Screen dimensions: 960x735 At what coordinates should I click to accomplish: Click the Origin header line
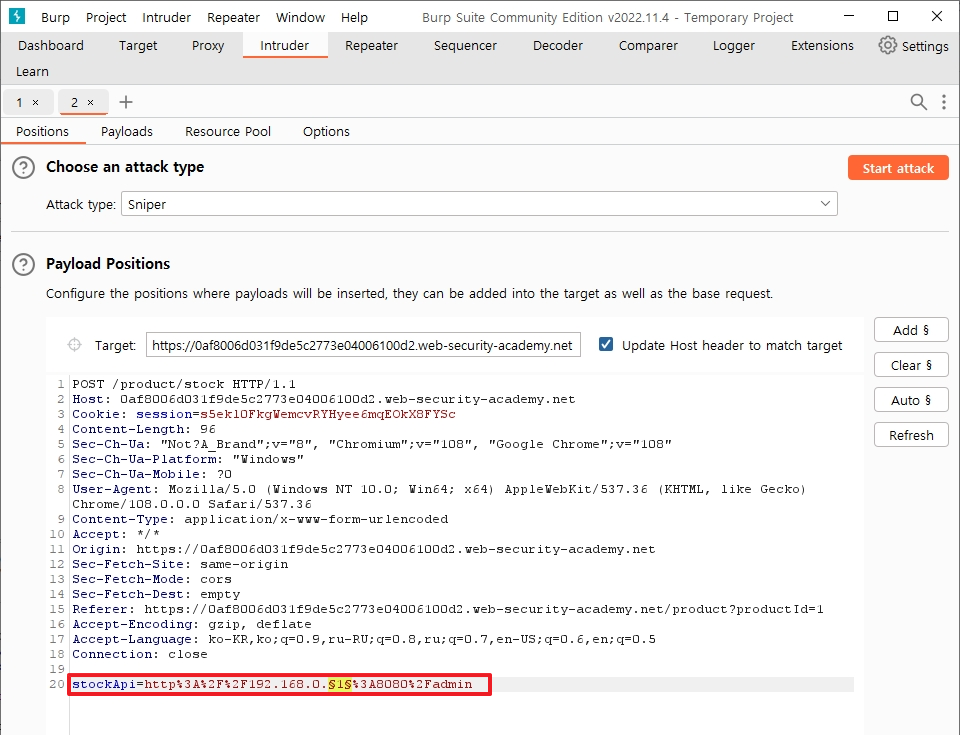[364, 549]
